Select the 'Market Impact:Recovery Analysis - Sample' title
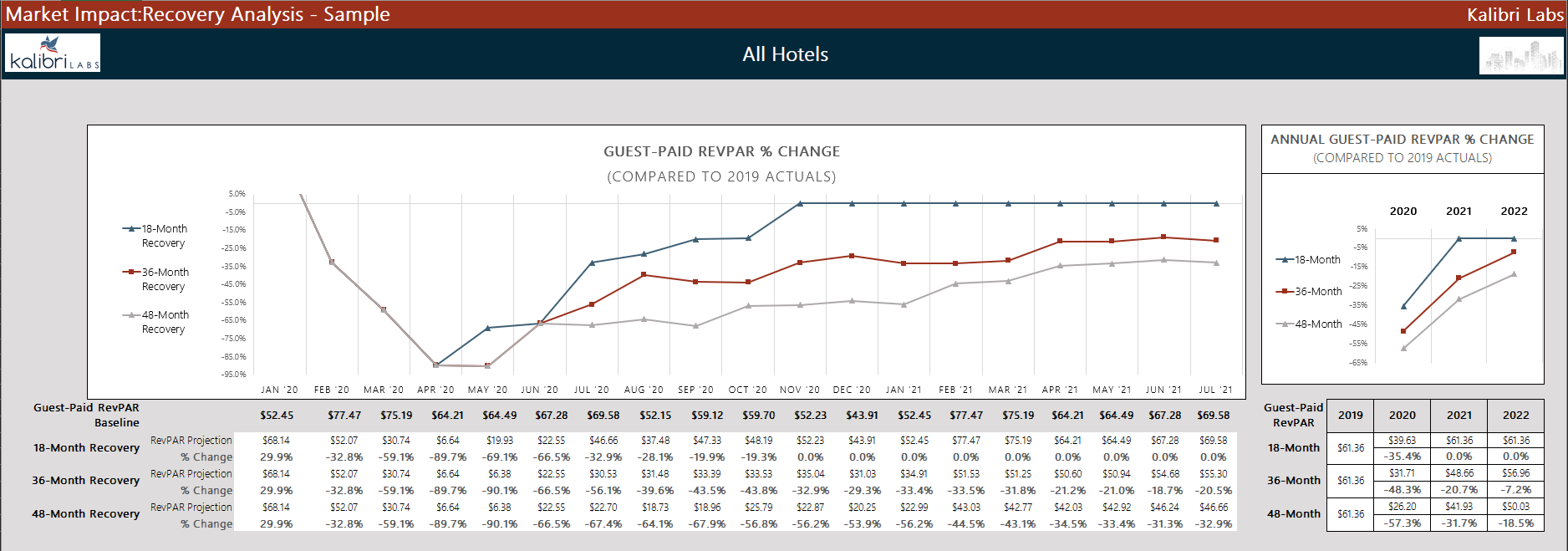 click(198, 14)
